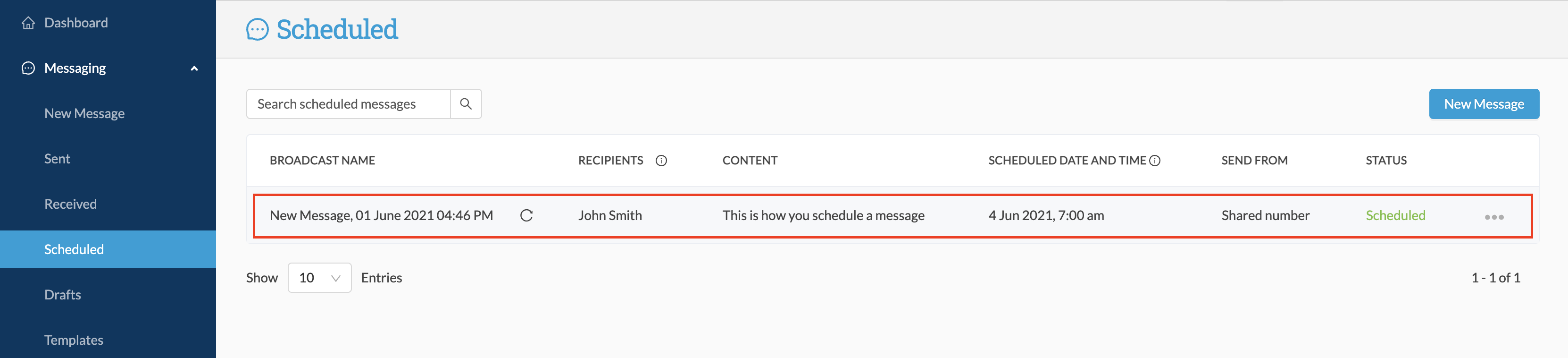Click the Status column header
The width and height of the screenshot is (1568, 358).
[1386, 161]
